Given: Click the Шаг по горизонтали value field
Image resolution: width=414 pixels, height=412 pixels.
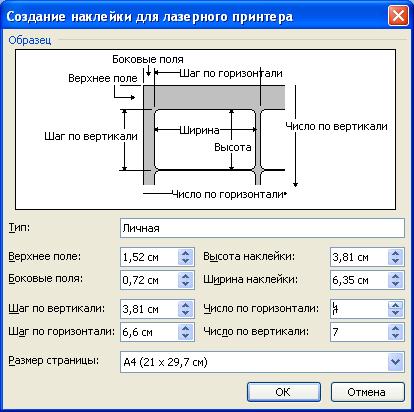Looking at the screenshot, I should [x=149, y=332].
